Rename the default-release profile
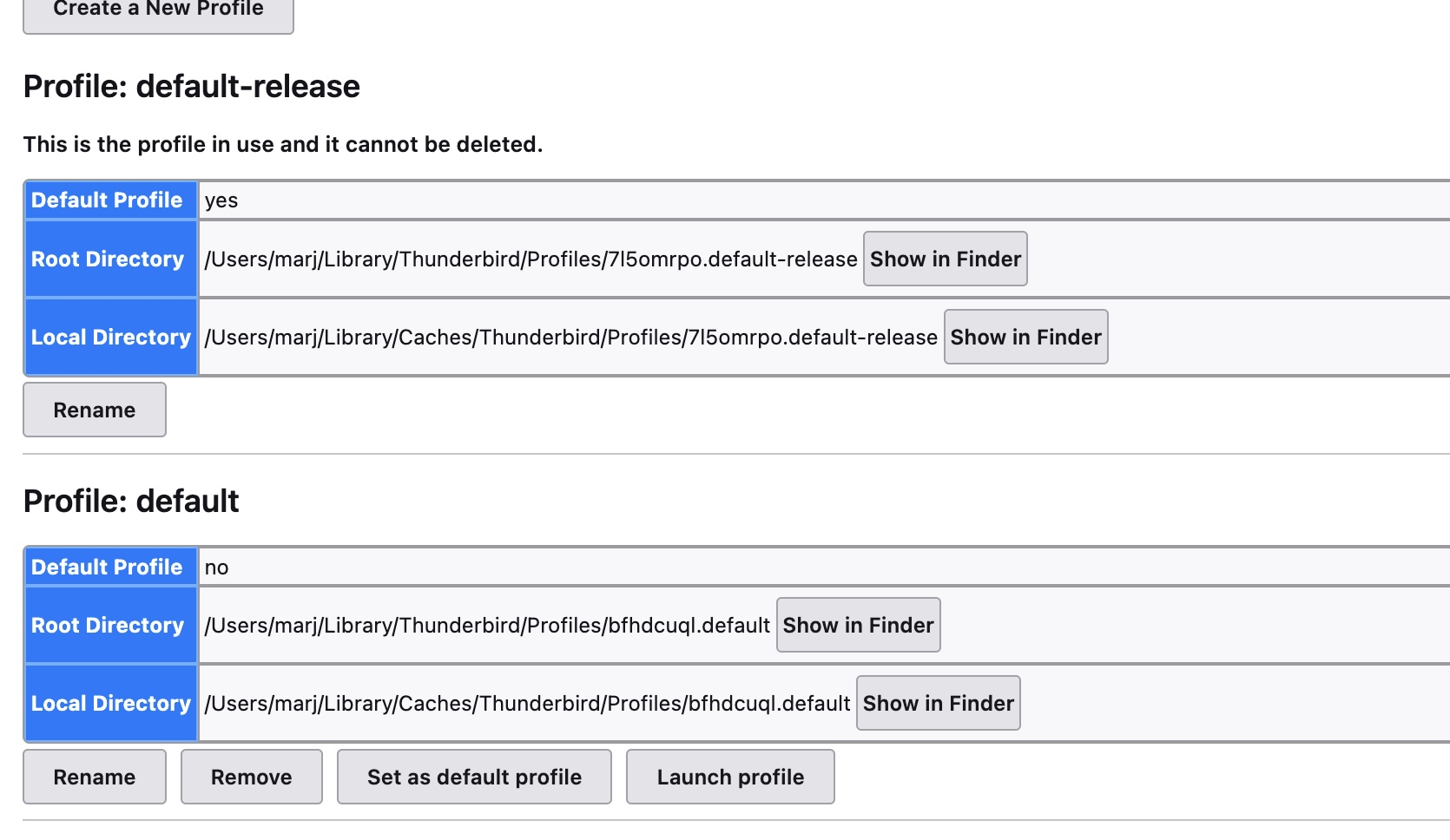The height and width of the screenshot is (840, 1450). tap(95, 410)
